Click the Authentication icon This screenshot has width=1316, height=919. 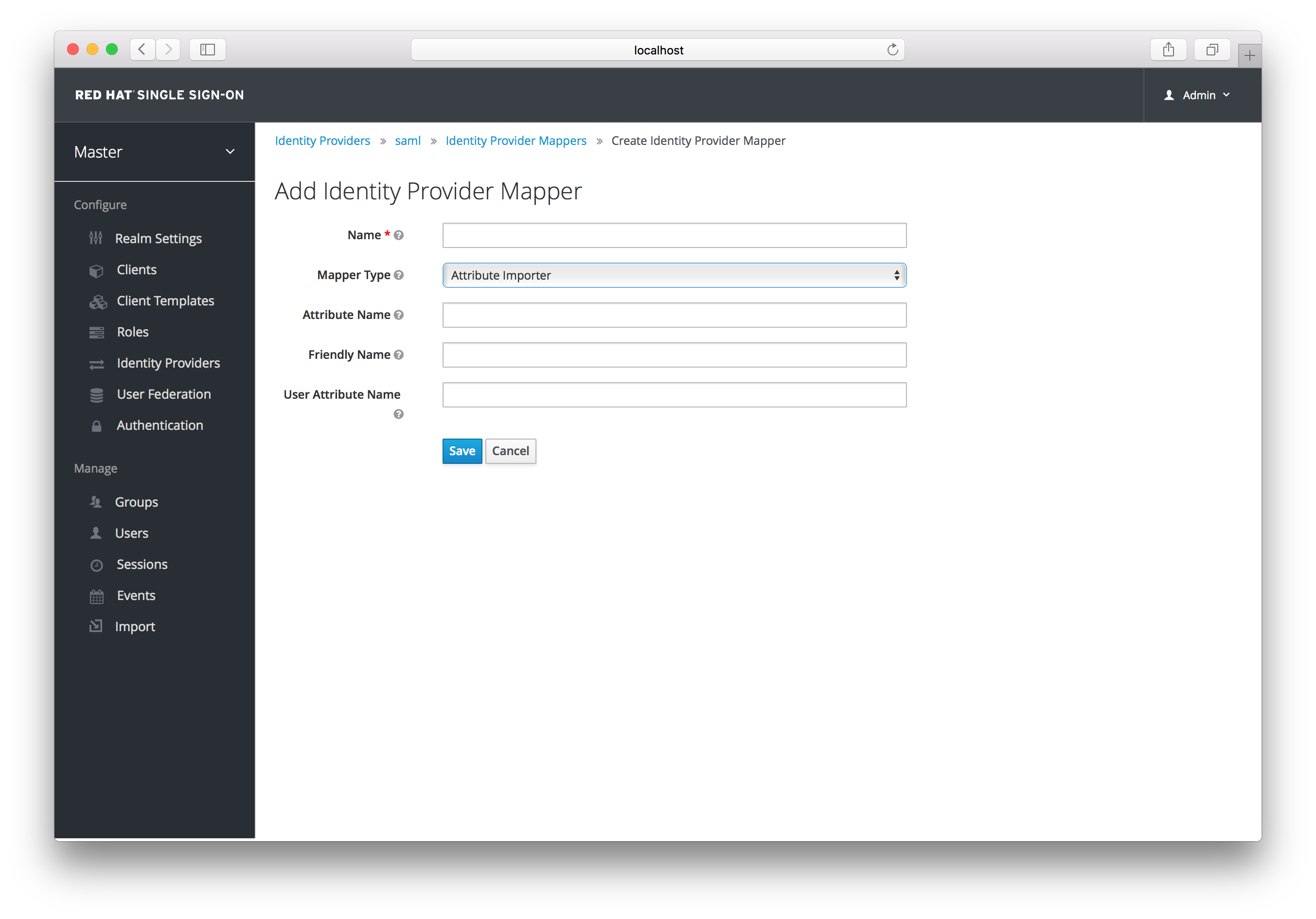97,425
